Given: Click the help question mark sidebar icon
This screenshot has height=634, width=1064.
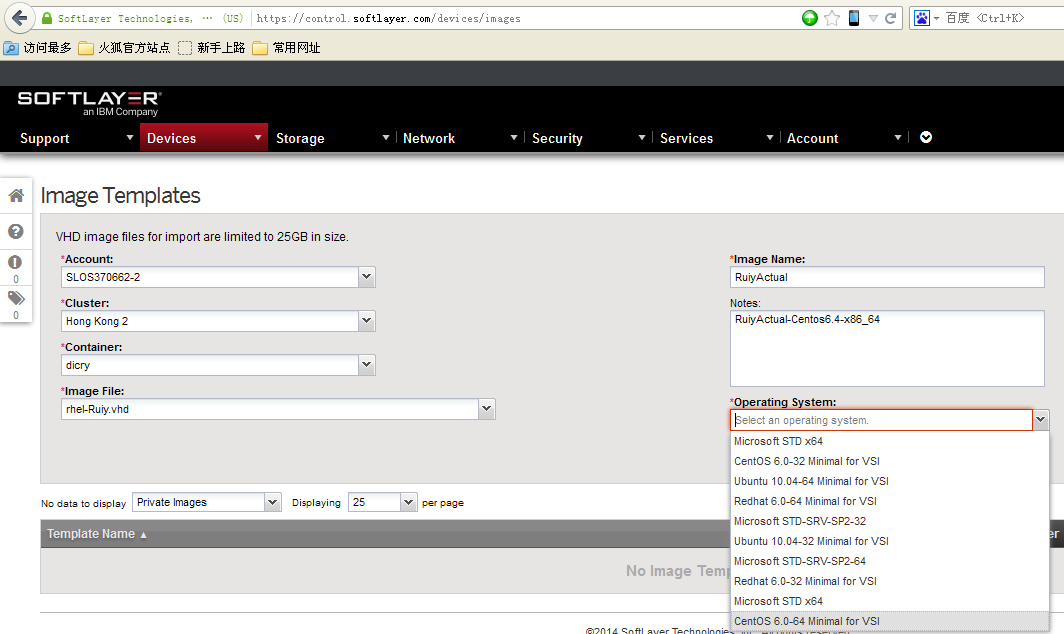Looking at the screenshot, I should [x=16, y=231].
